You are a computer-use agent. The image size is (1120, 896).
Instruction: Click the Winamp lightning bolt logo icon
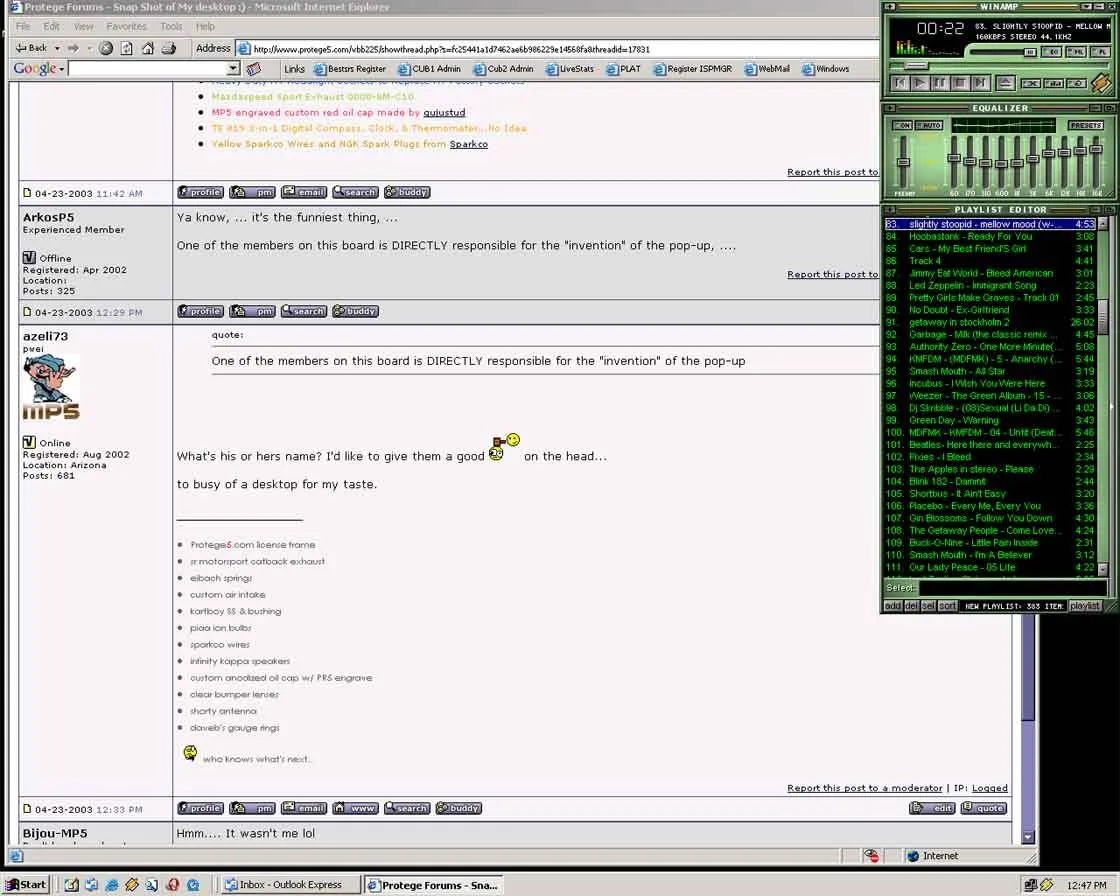pos(1100,82)
